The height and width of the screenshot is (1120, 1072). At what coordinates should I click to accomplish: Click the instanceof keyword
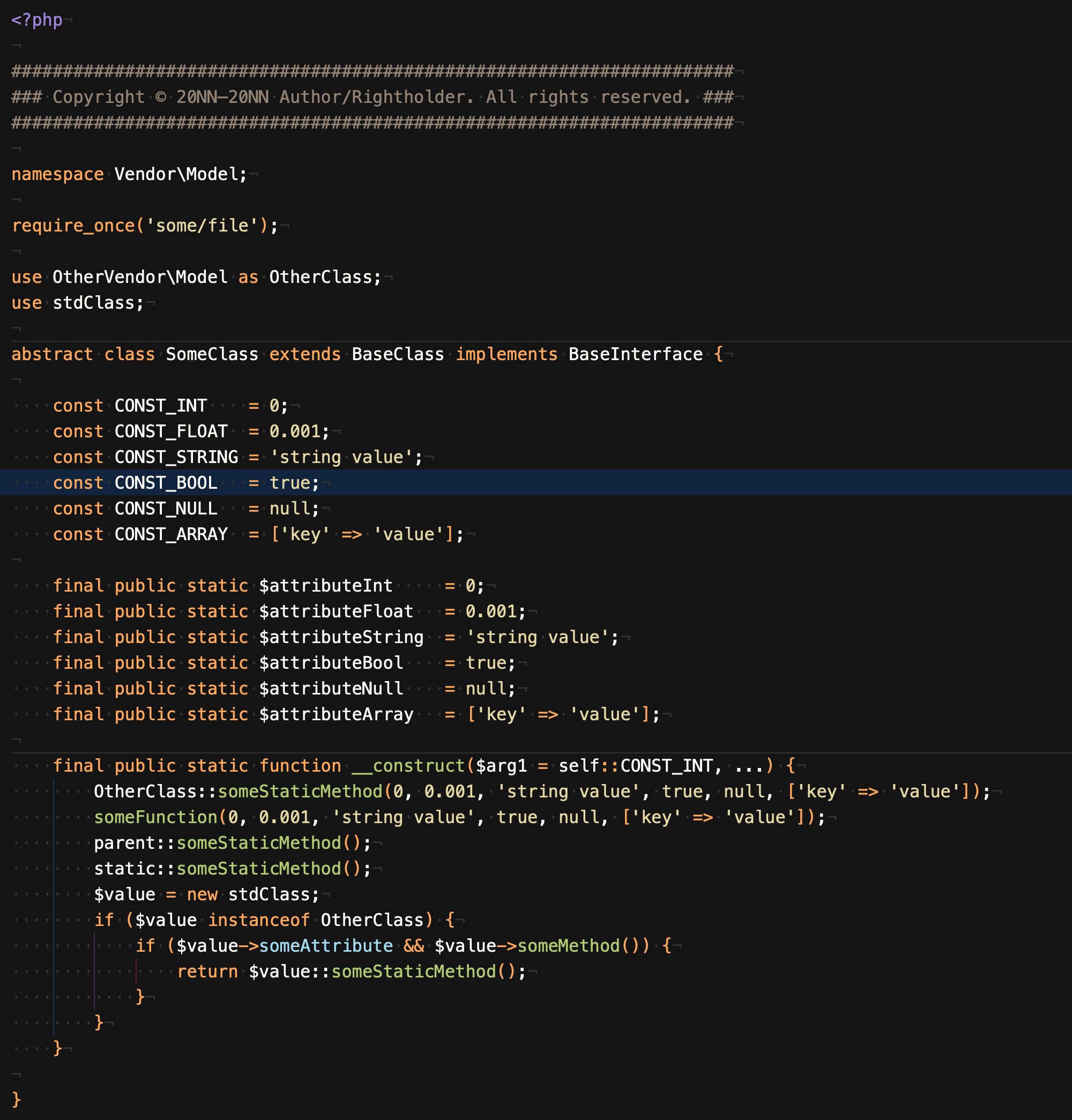pos(258,920)
